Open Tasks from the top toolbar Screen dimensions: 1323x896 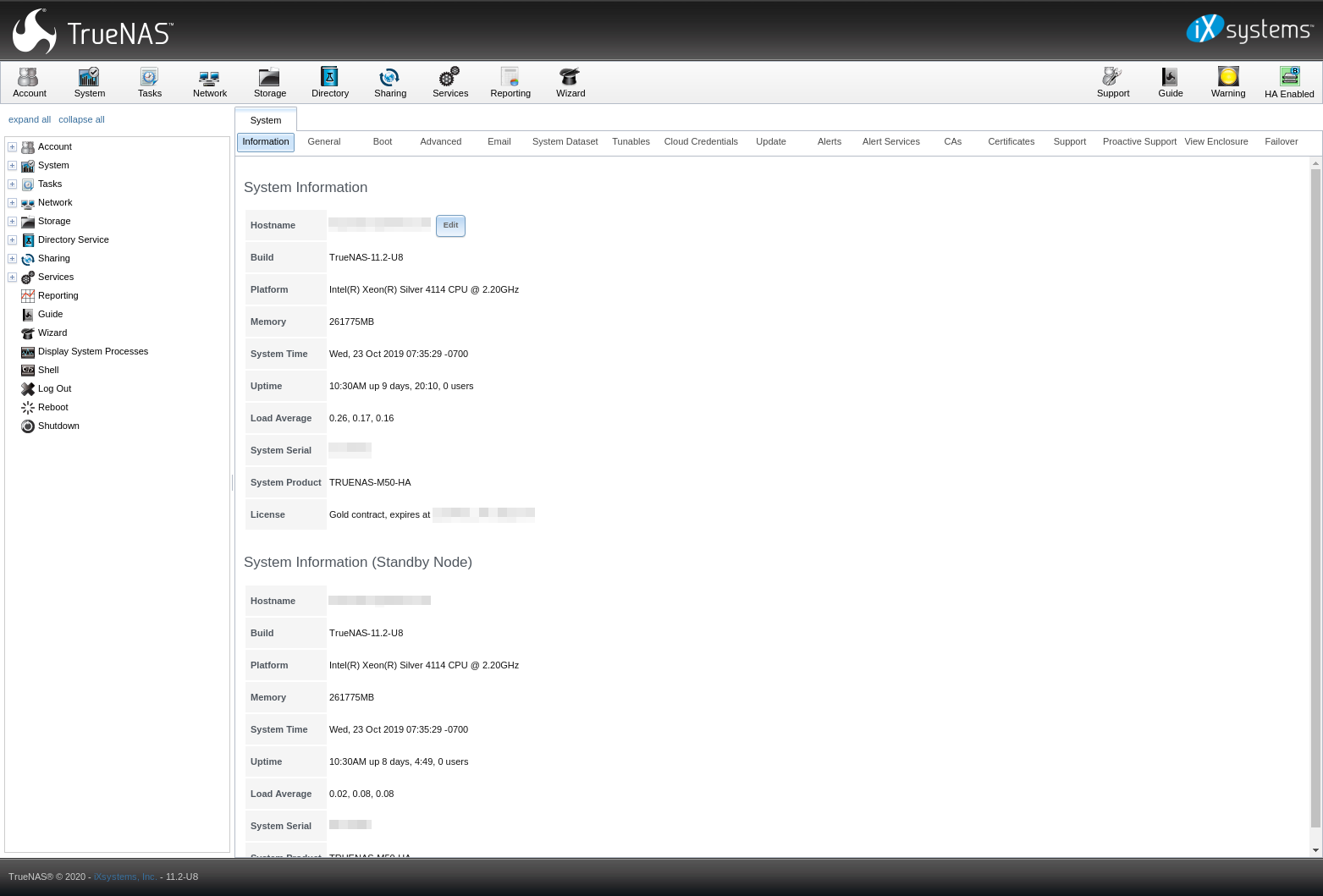coord(149,83)
